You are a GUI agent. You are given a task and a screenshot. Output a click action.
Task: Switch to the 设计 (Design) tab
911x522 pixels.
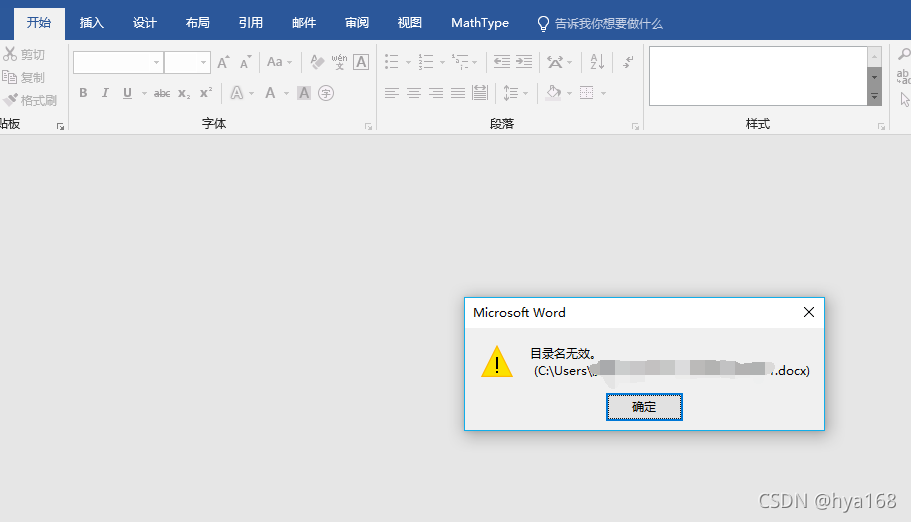[145, 23]
